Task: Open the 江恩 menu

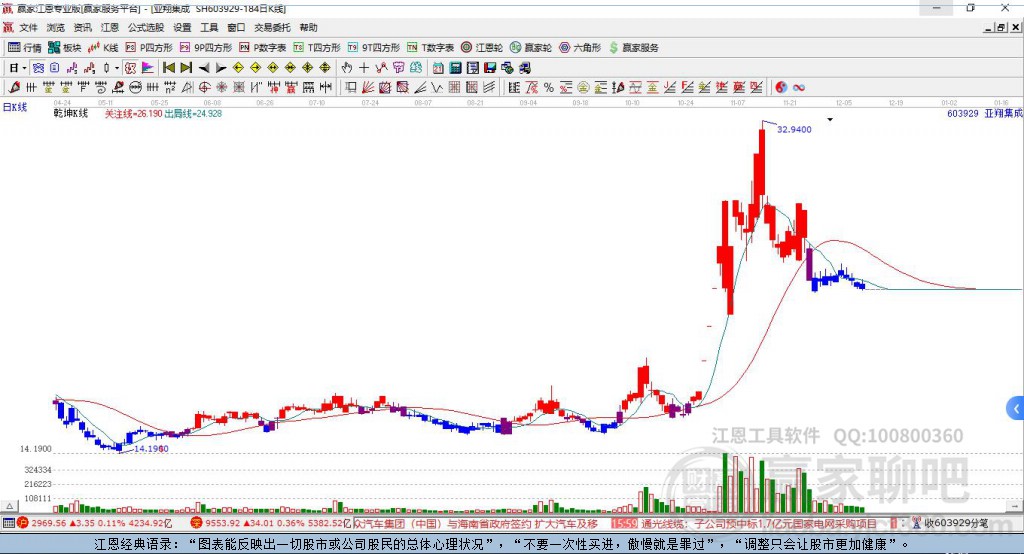Action: point(110,27)
